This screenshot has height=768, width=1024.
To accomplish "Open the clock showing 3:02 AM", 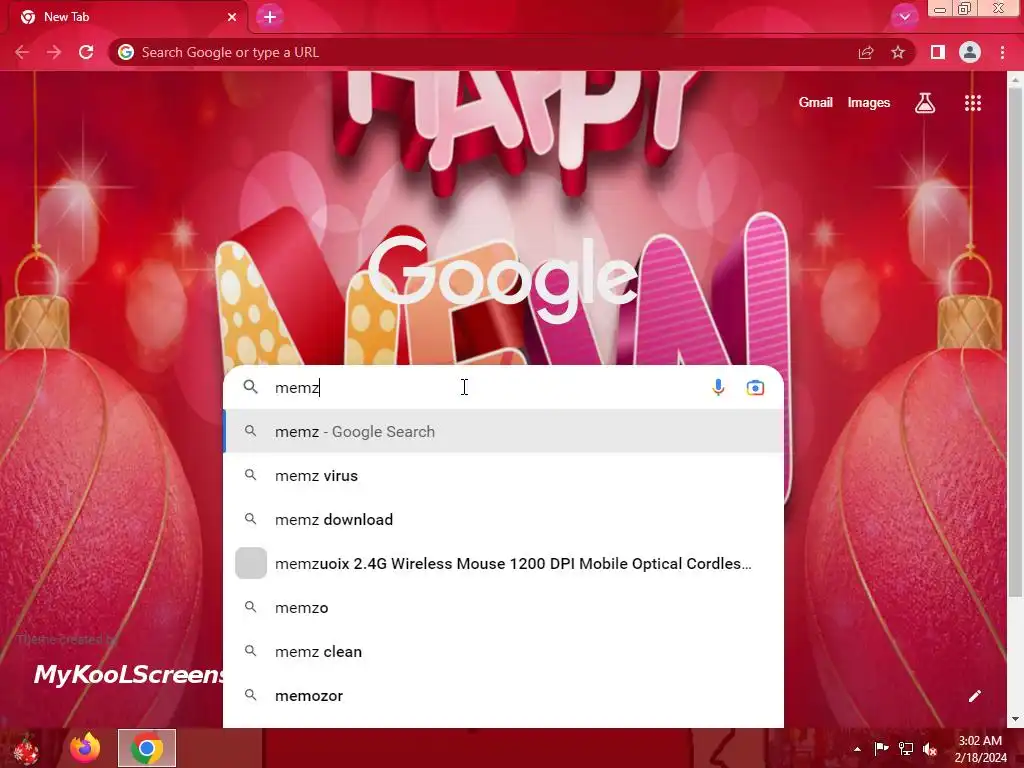I will tap(980, 748).
